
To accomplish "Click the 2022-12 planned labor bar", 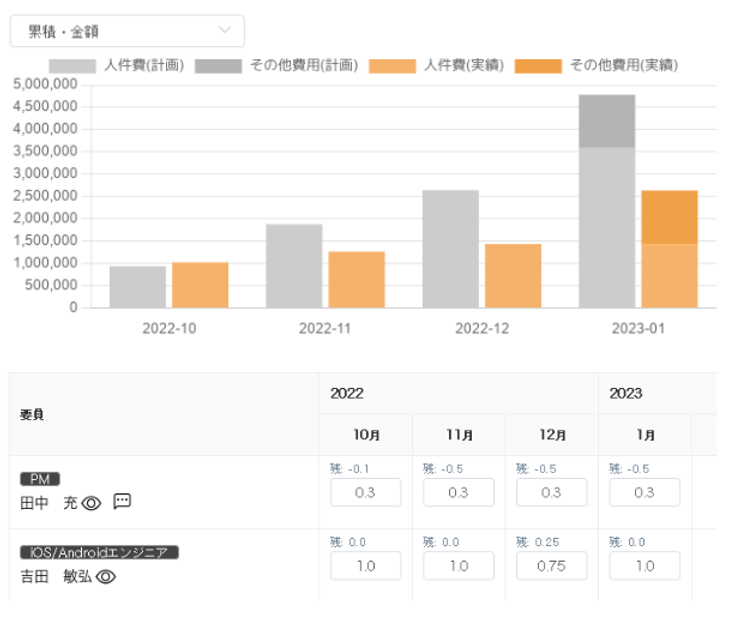I will coord(451,249).
